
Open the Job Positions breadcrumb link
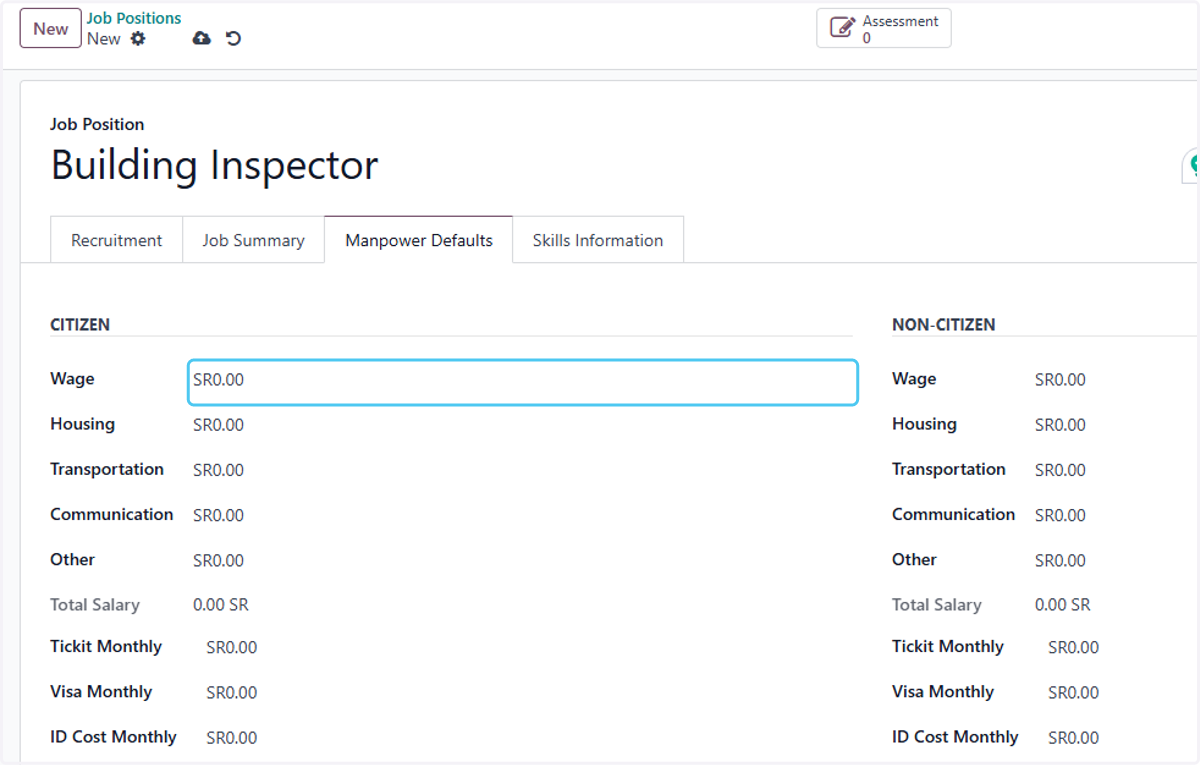pyautogui.click(x=134, y=18)
